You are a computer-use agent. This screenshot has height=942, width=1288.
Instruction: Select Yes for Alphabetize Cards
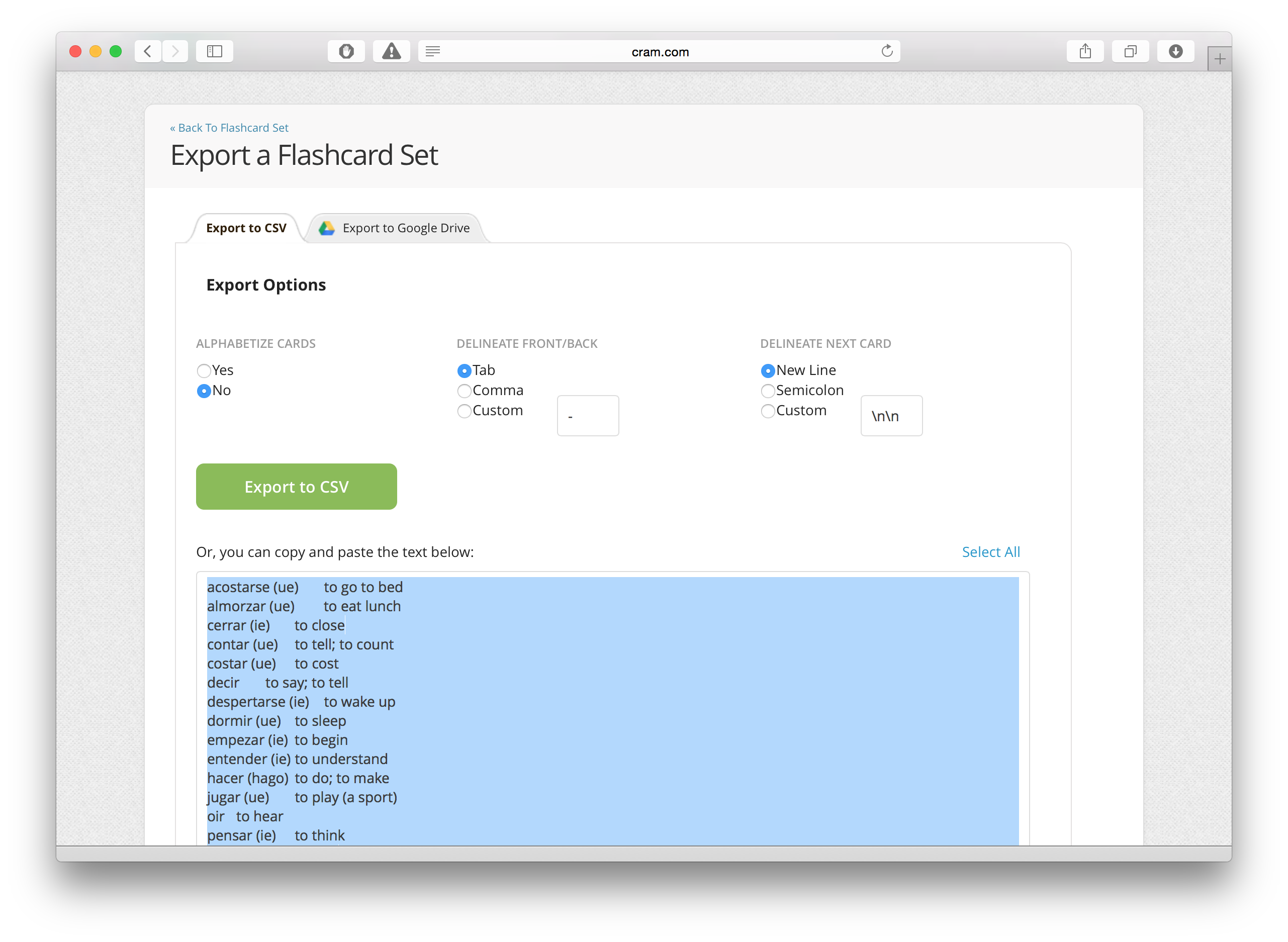(x=204, y=370)
